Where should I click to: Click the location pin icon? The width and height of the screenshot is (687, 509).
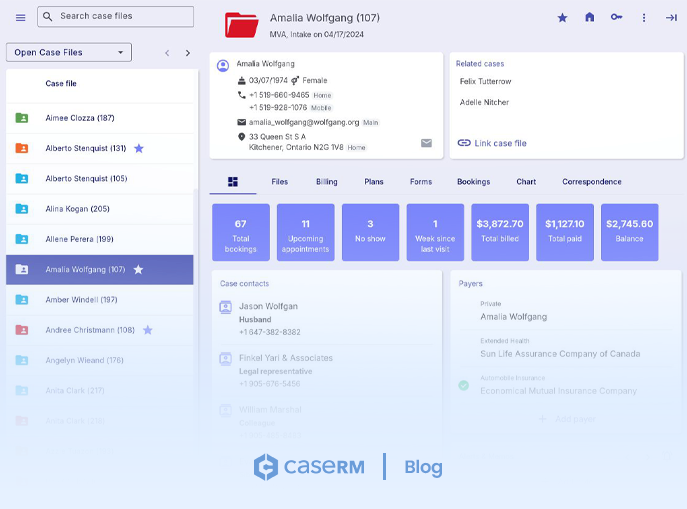[241, 137]
